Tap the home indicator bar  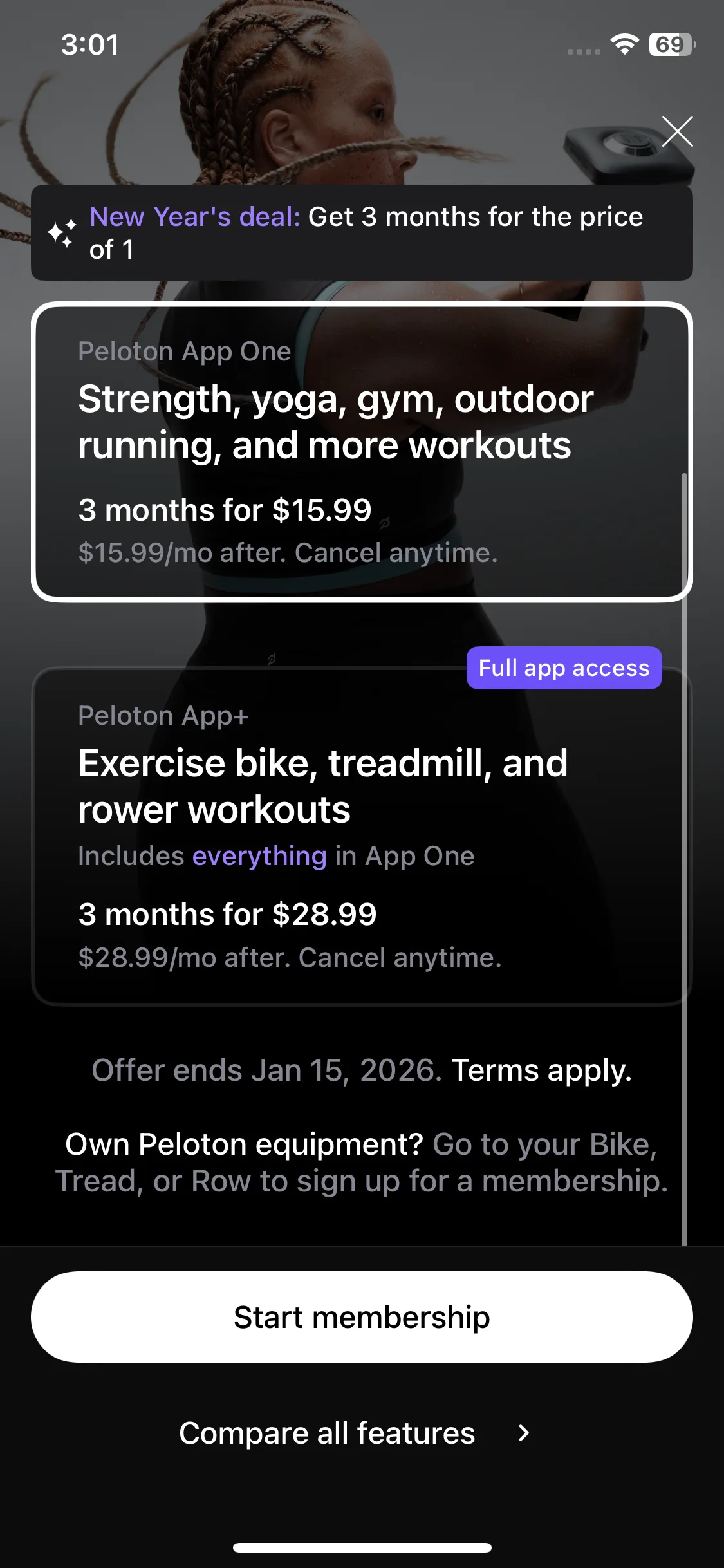(362, 1547)
